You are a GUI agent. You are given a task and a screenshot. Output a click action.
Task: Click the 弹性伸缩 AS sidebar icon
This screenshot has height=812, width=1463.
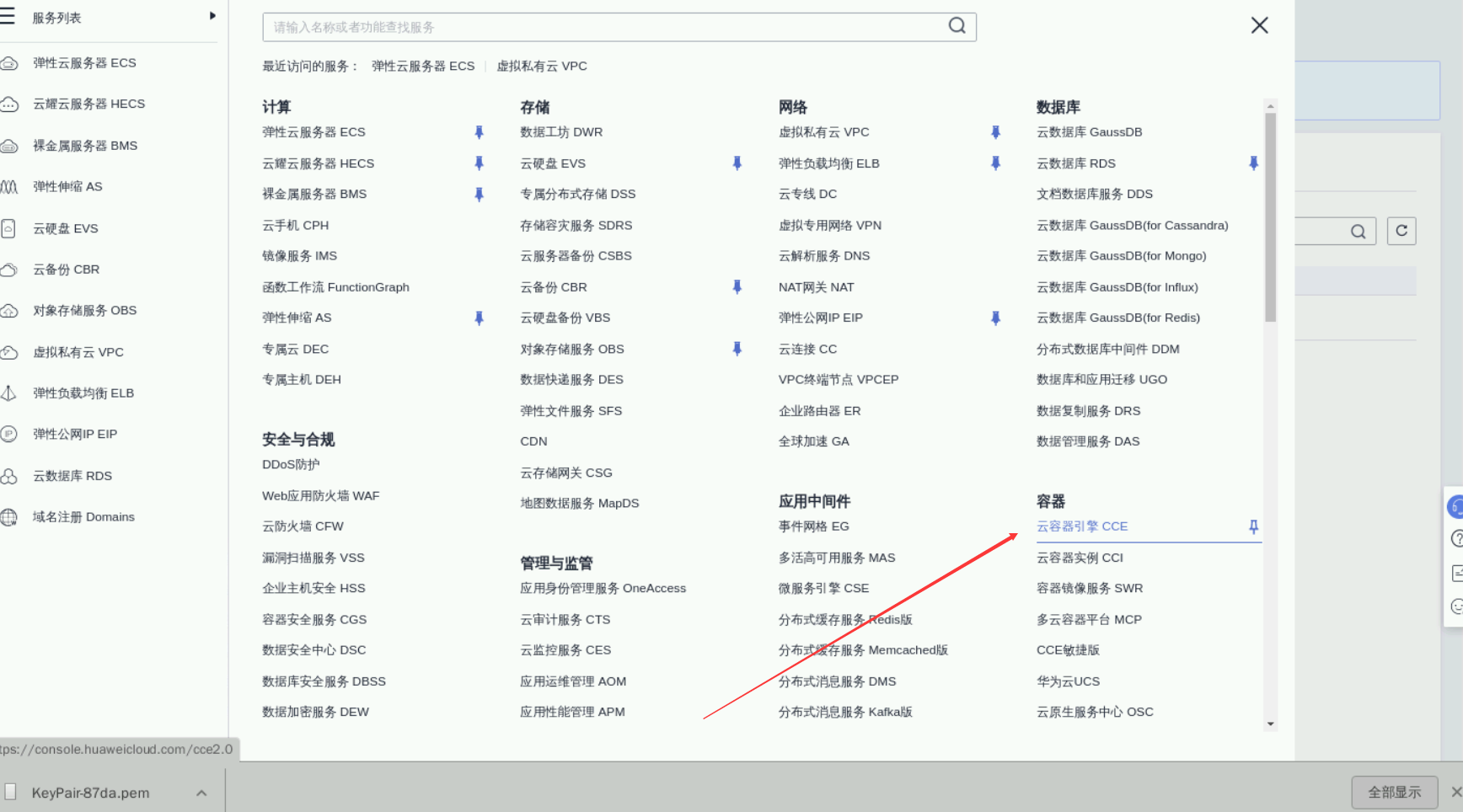(x=8, y=187)
